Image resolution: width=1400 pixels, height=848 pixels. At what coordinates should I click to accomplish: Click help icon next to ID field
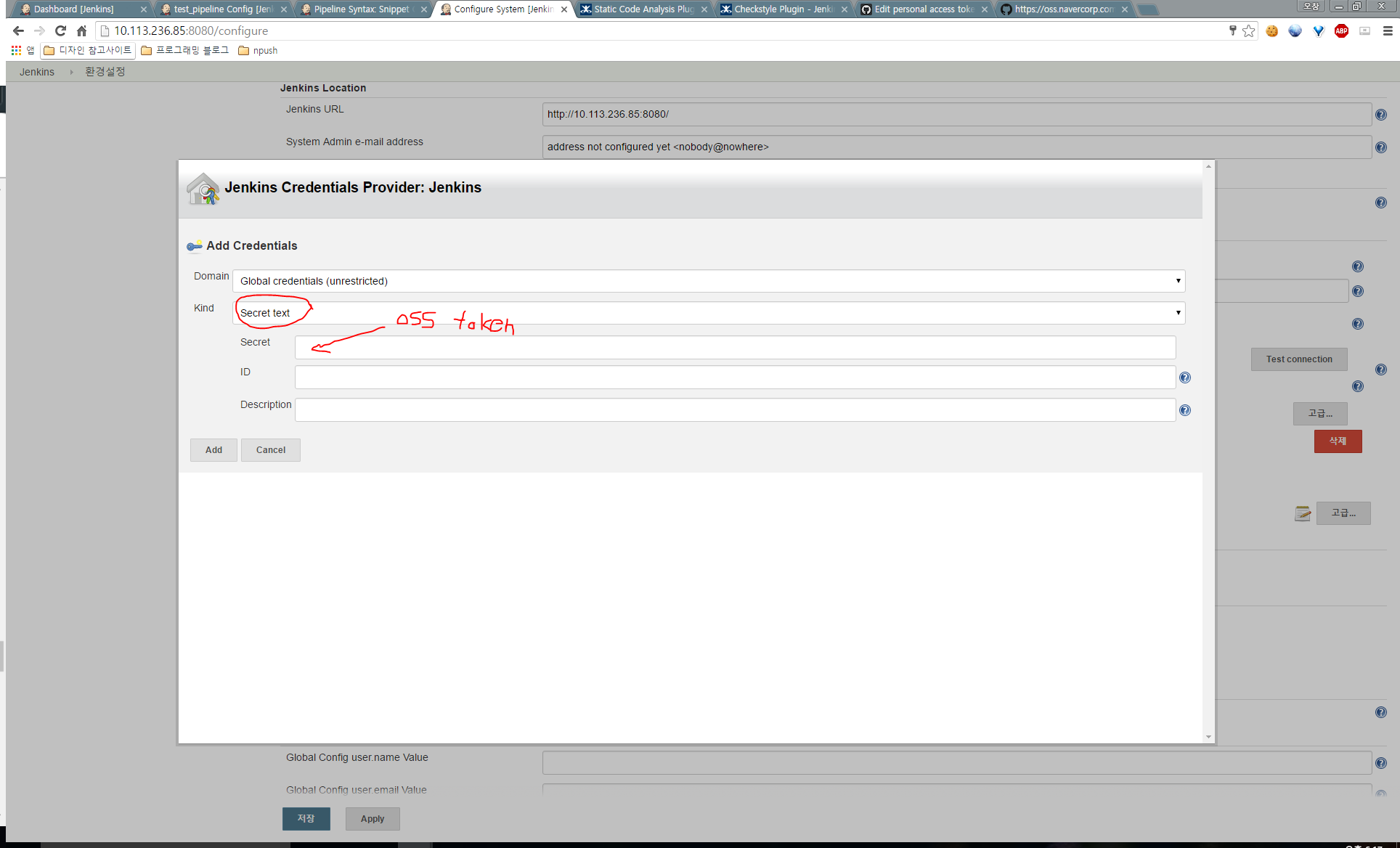tap(1184, 378)
